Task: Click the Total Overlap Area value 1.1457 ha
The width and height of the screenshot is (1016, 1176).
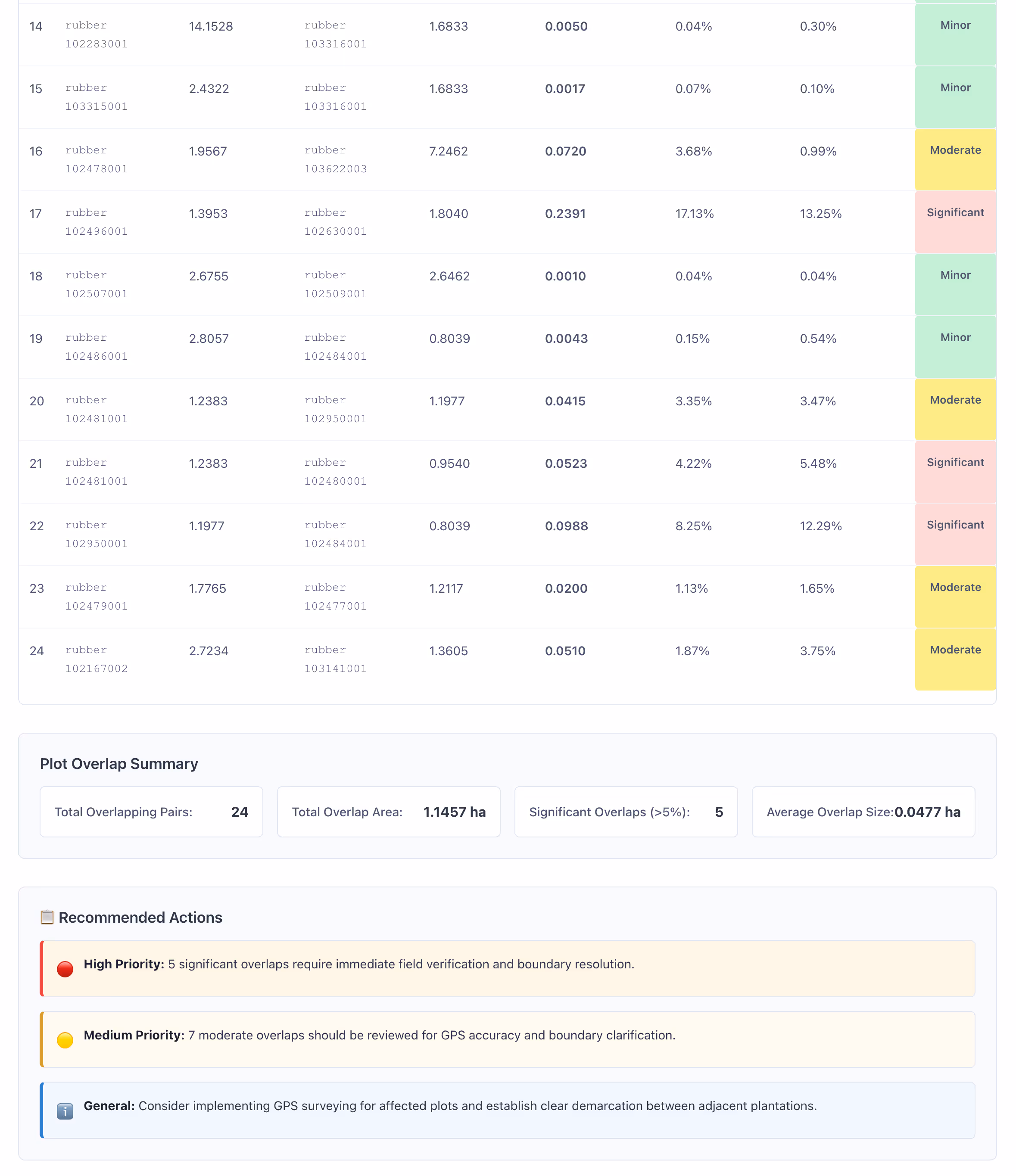Action: point(454,812)
